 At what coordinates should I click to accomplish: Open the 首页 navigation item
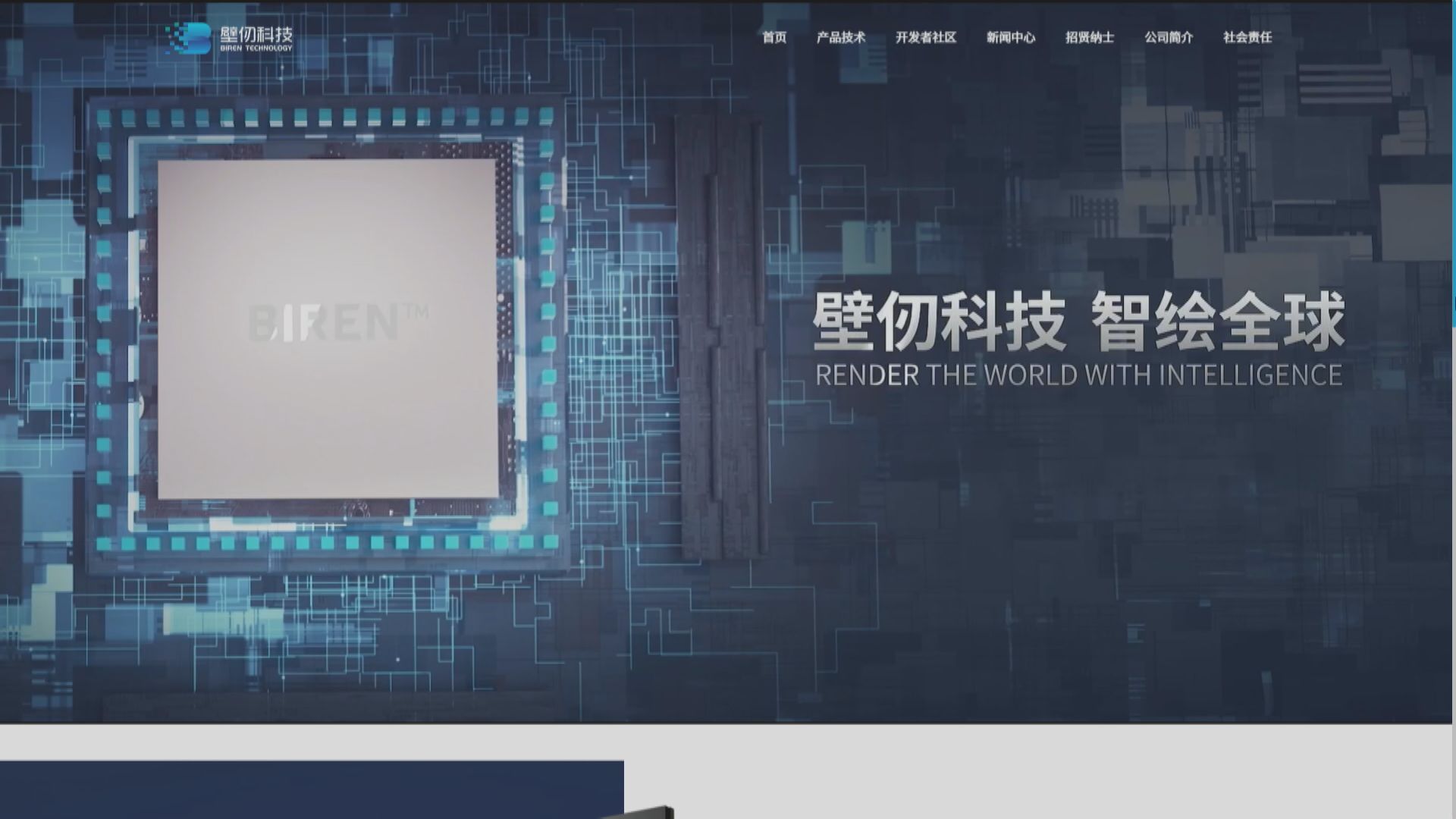774,38
